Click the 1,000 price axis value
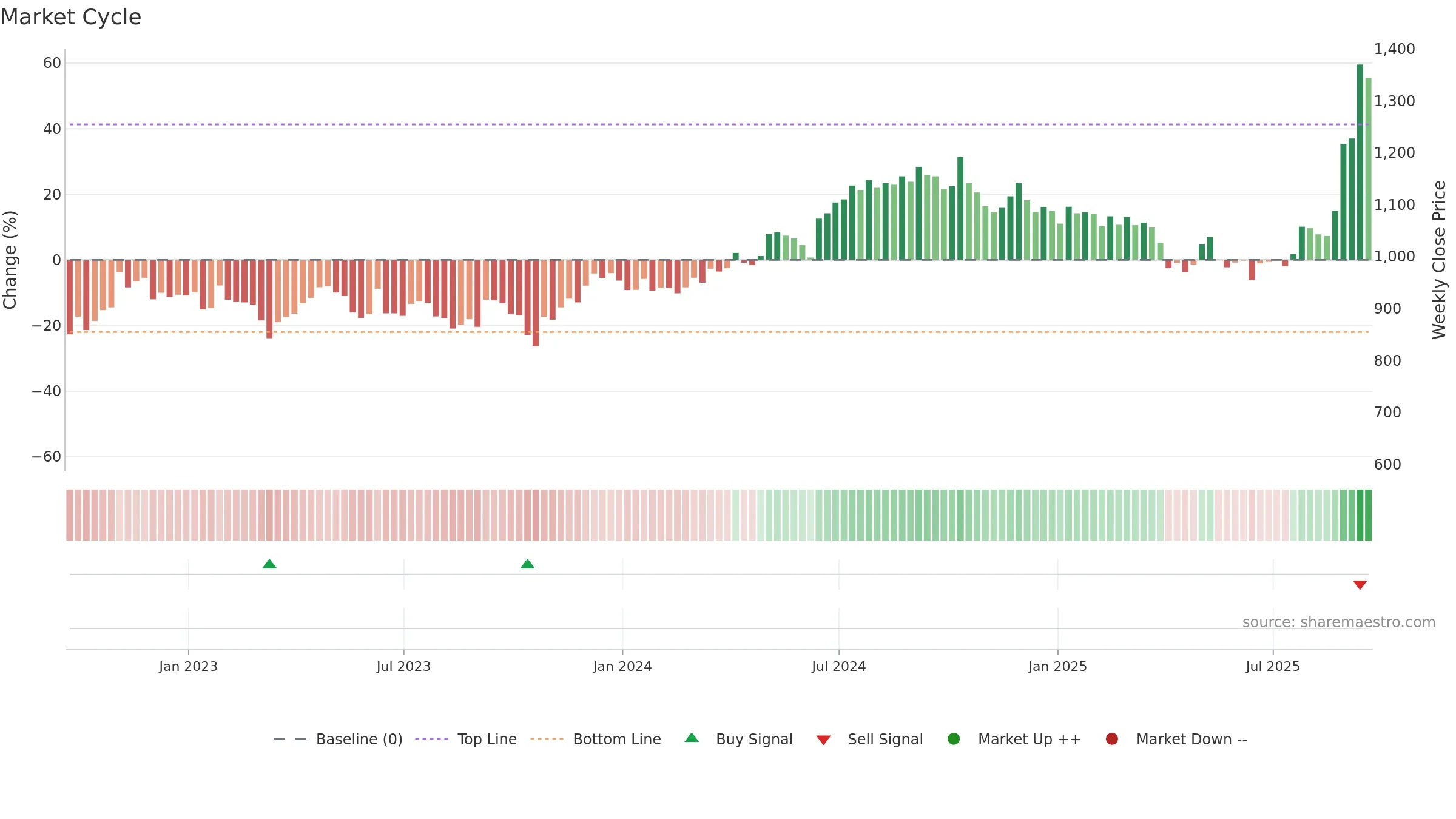 pos(1395,257)
